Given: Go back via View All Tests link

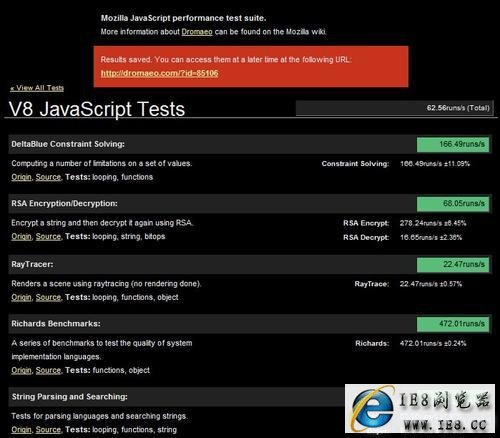Looking at the screenshot, I should tap(37, 88).
